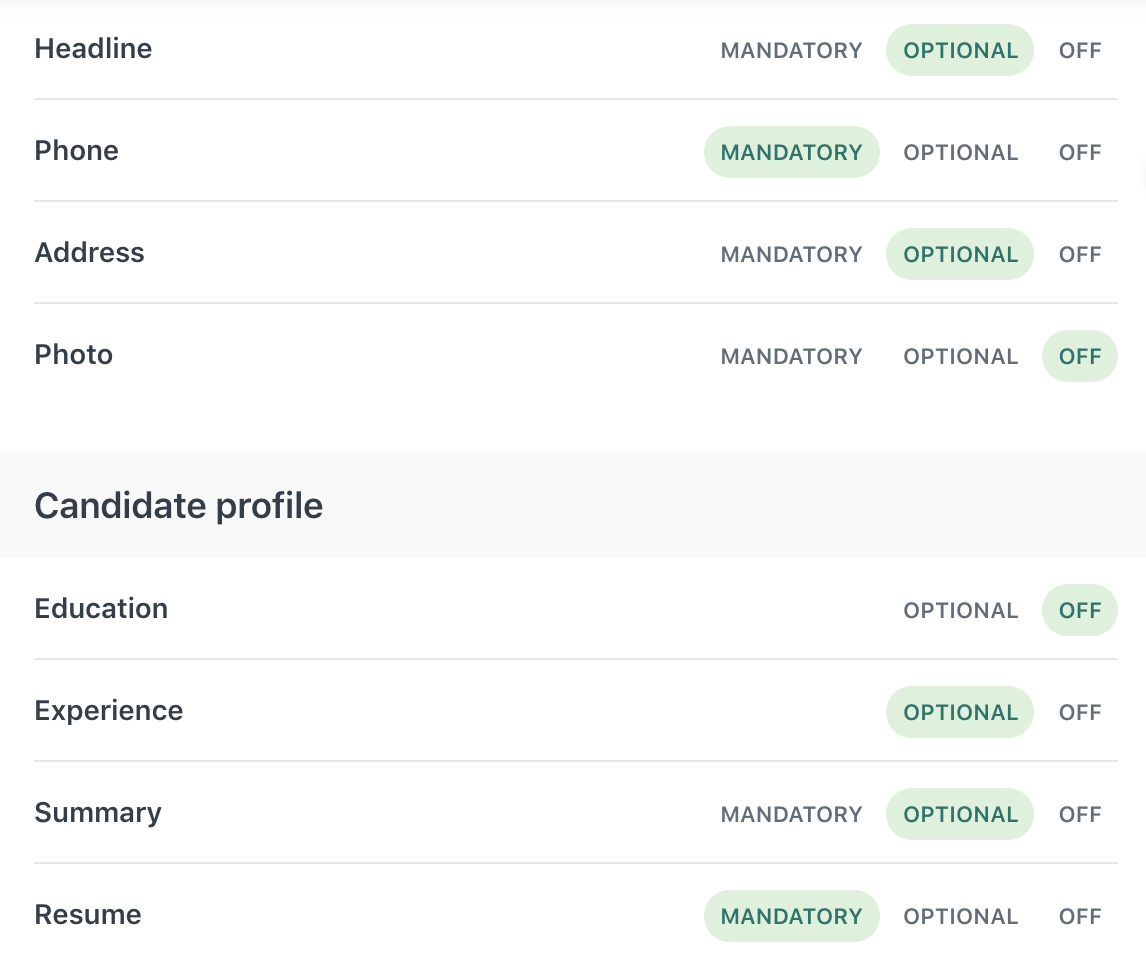
Task: Turn off the Headline field
Action: tap(1080, 50)
